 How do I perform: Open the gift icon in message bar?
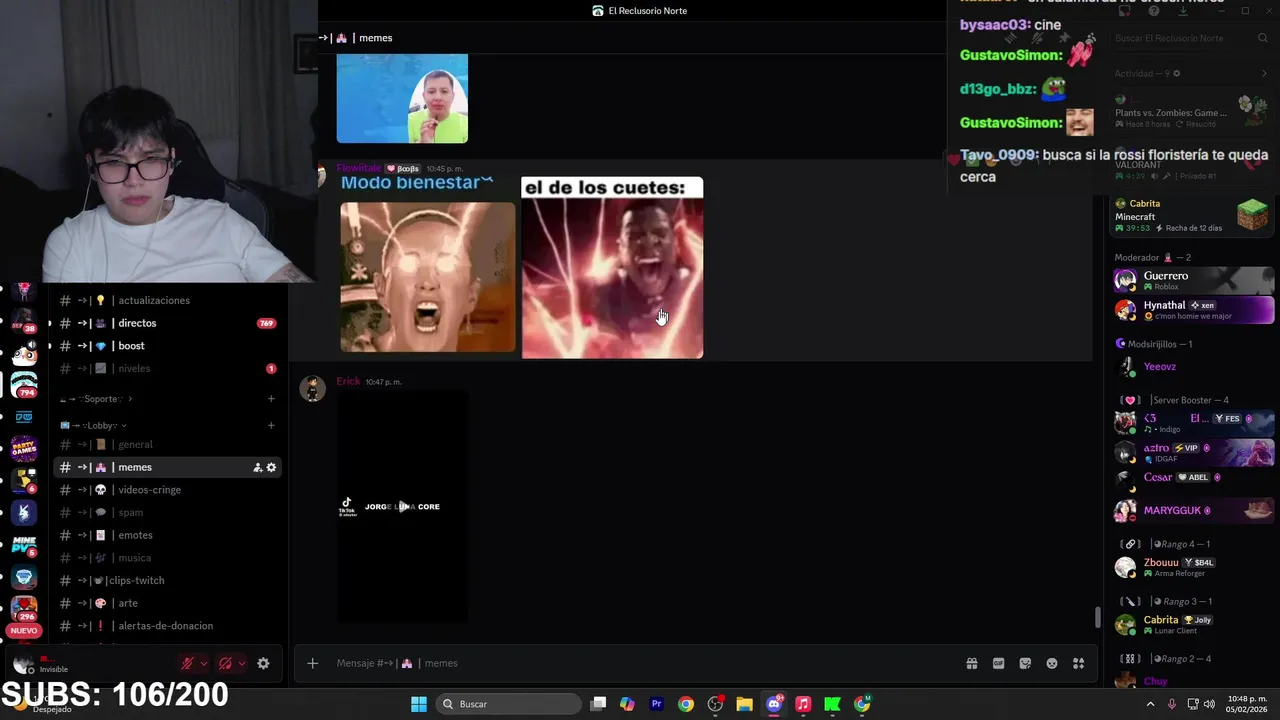(971, 663)
